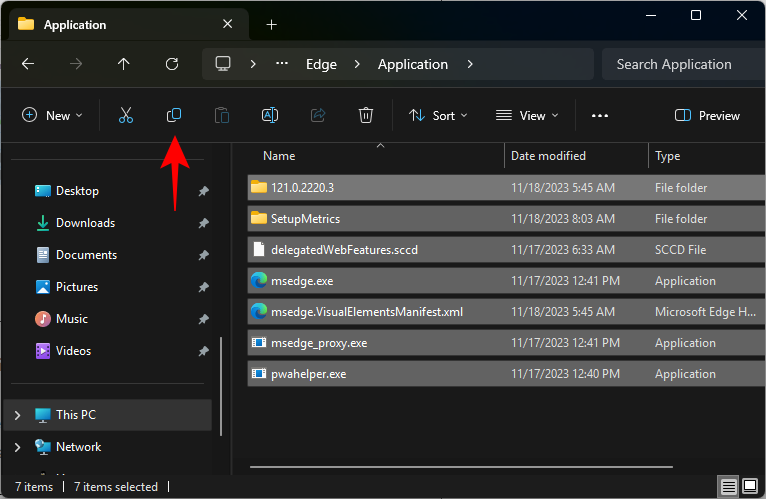The width and height of the screenshot is (766, 499).
Task: Click Application in the address breadcrumb
Action: point(413,64)
